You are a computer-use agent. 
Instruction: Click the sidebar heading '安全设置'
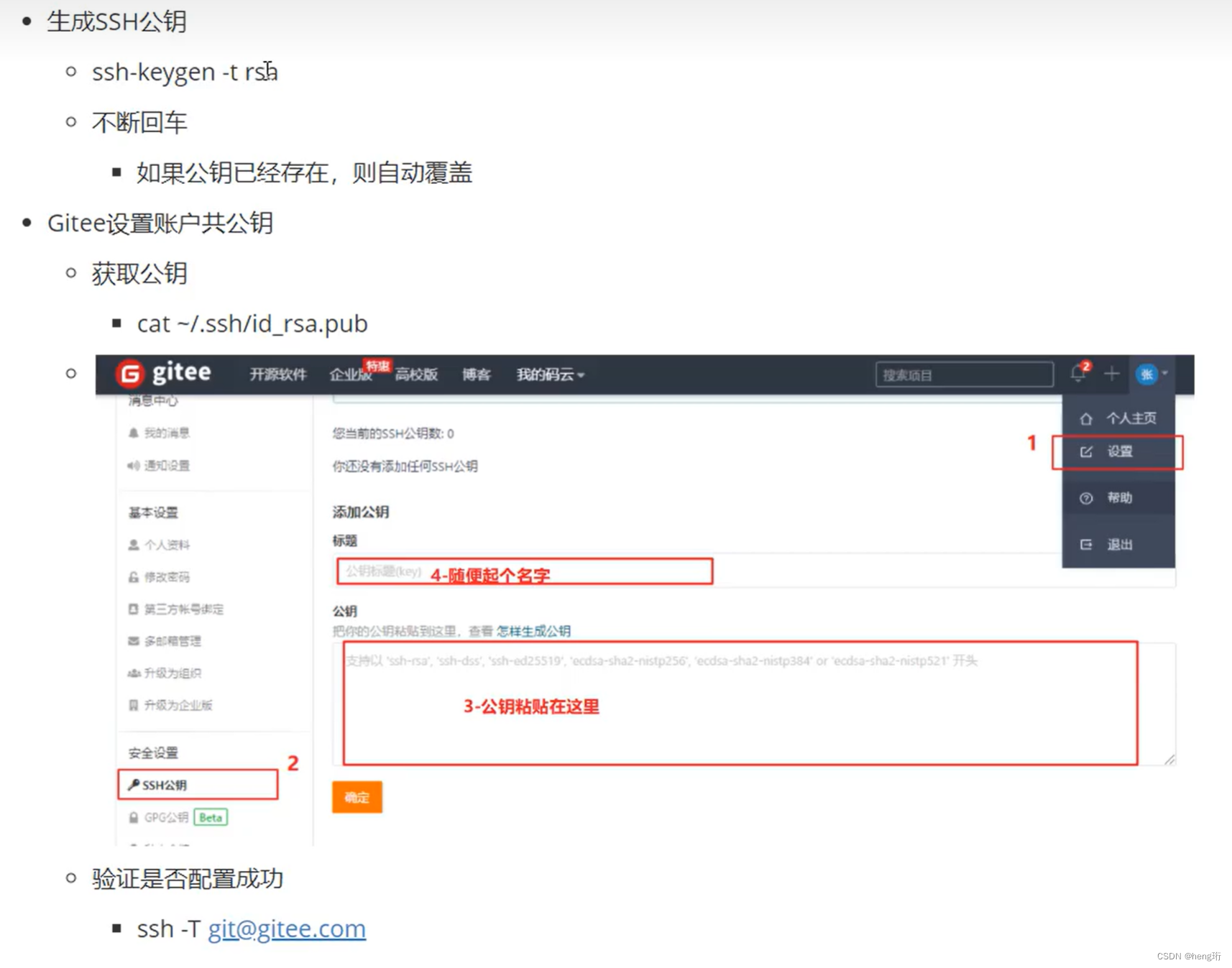coord(153,753)
